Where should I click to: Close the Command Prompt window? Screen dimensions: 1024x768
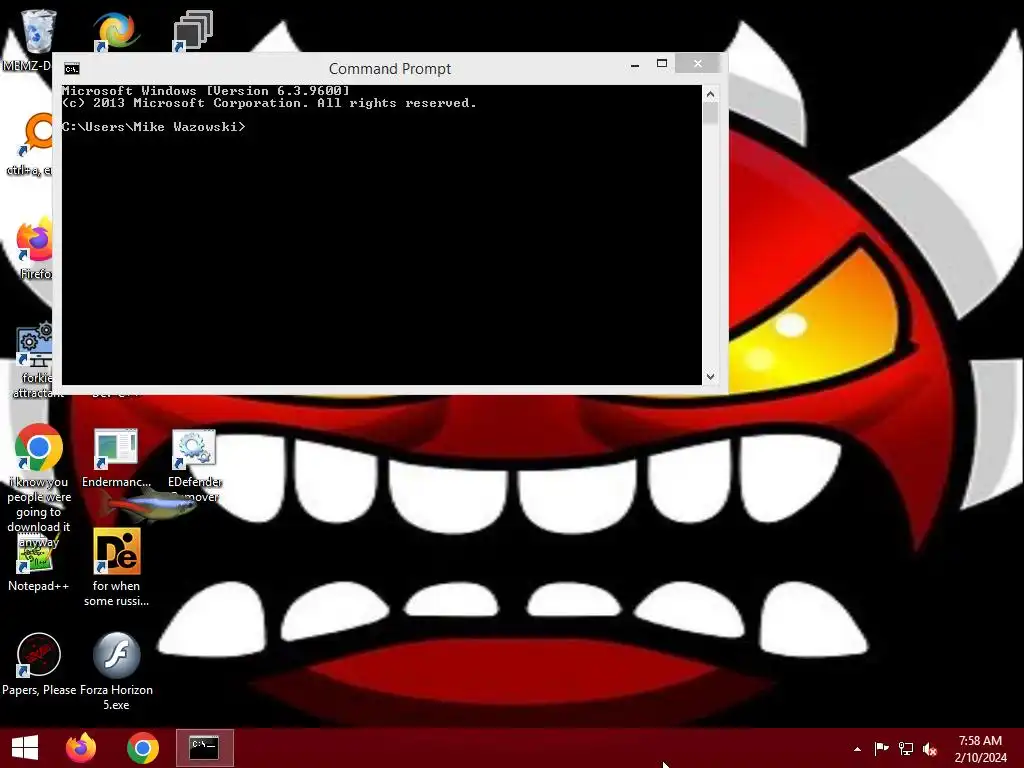pos(698,63)
